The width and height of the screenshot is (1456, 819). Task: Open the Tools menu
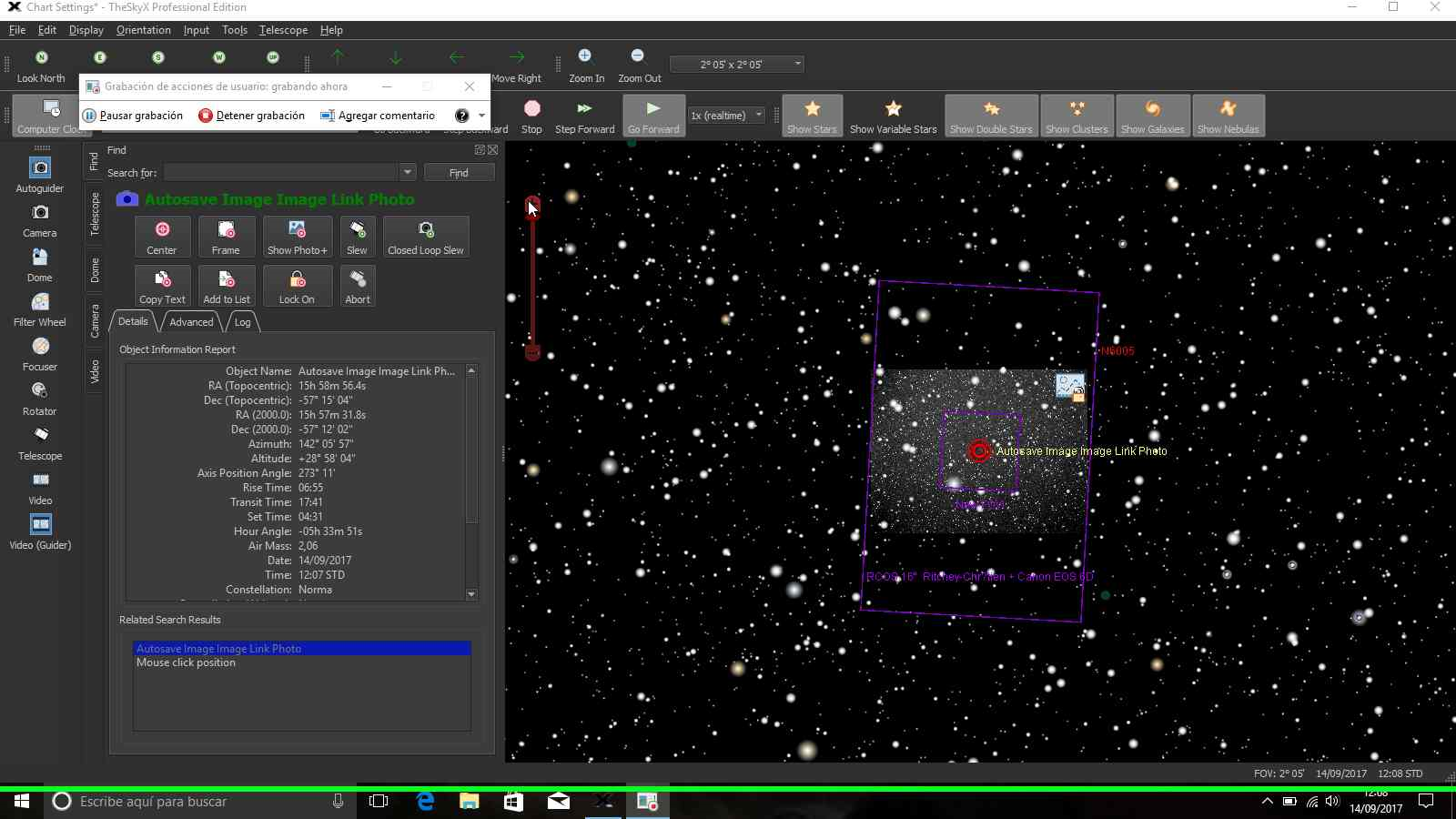pyautogui.click(x=235, y=30)
